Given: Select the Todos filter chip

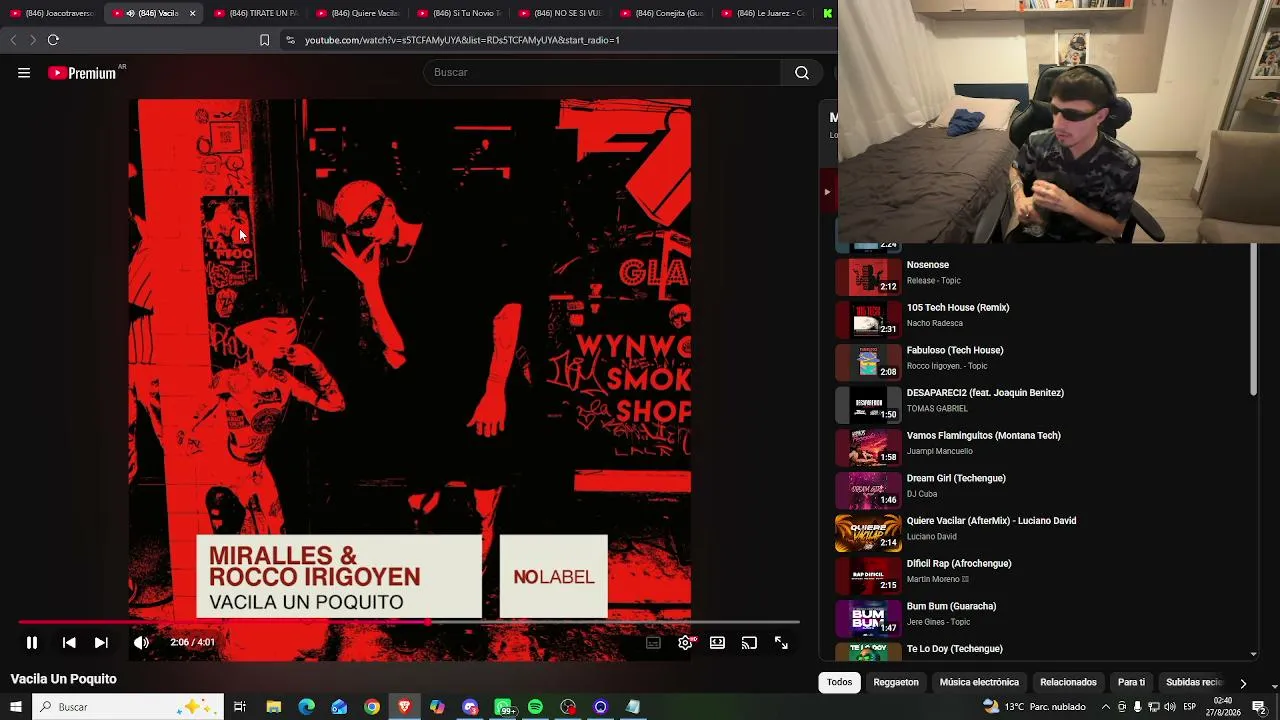Looking at the screenshot, I should pyautogui.click(x=839, y=682).
